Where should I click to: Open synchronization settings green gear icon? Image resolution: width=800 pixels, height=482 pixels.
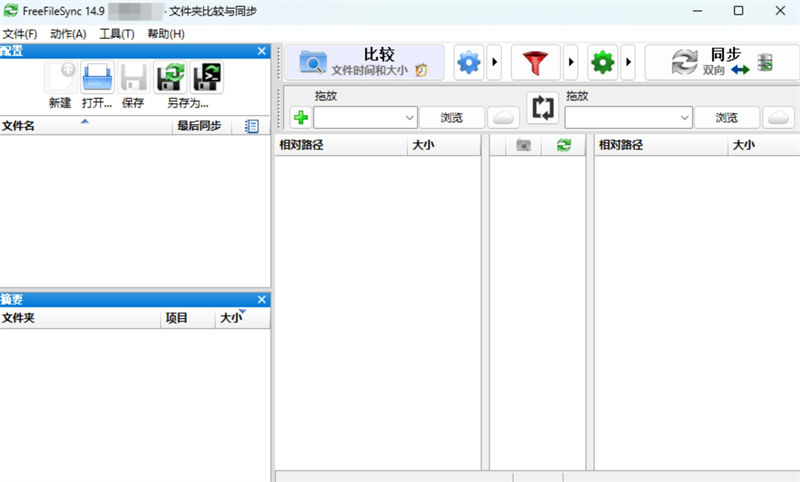point(602,63)
